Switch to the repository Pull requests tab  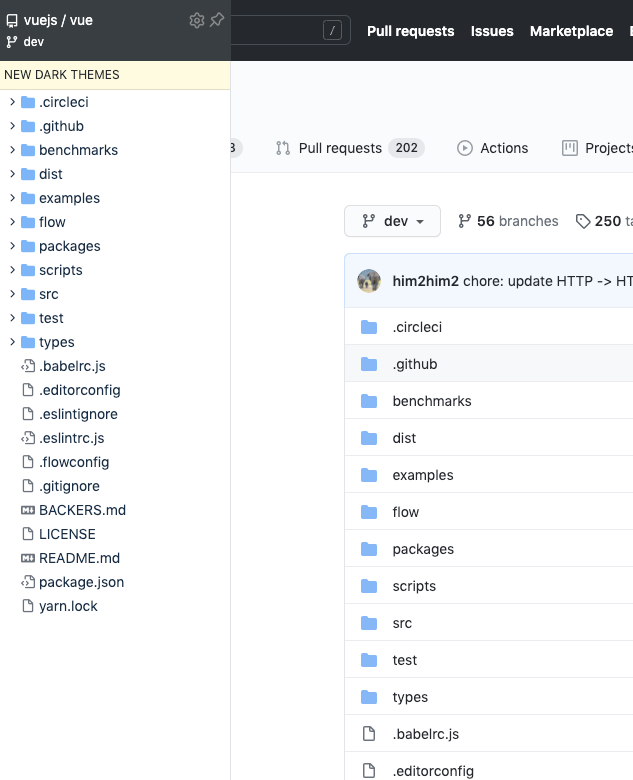350,148
